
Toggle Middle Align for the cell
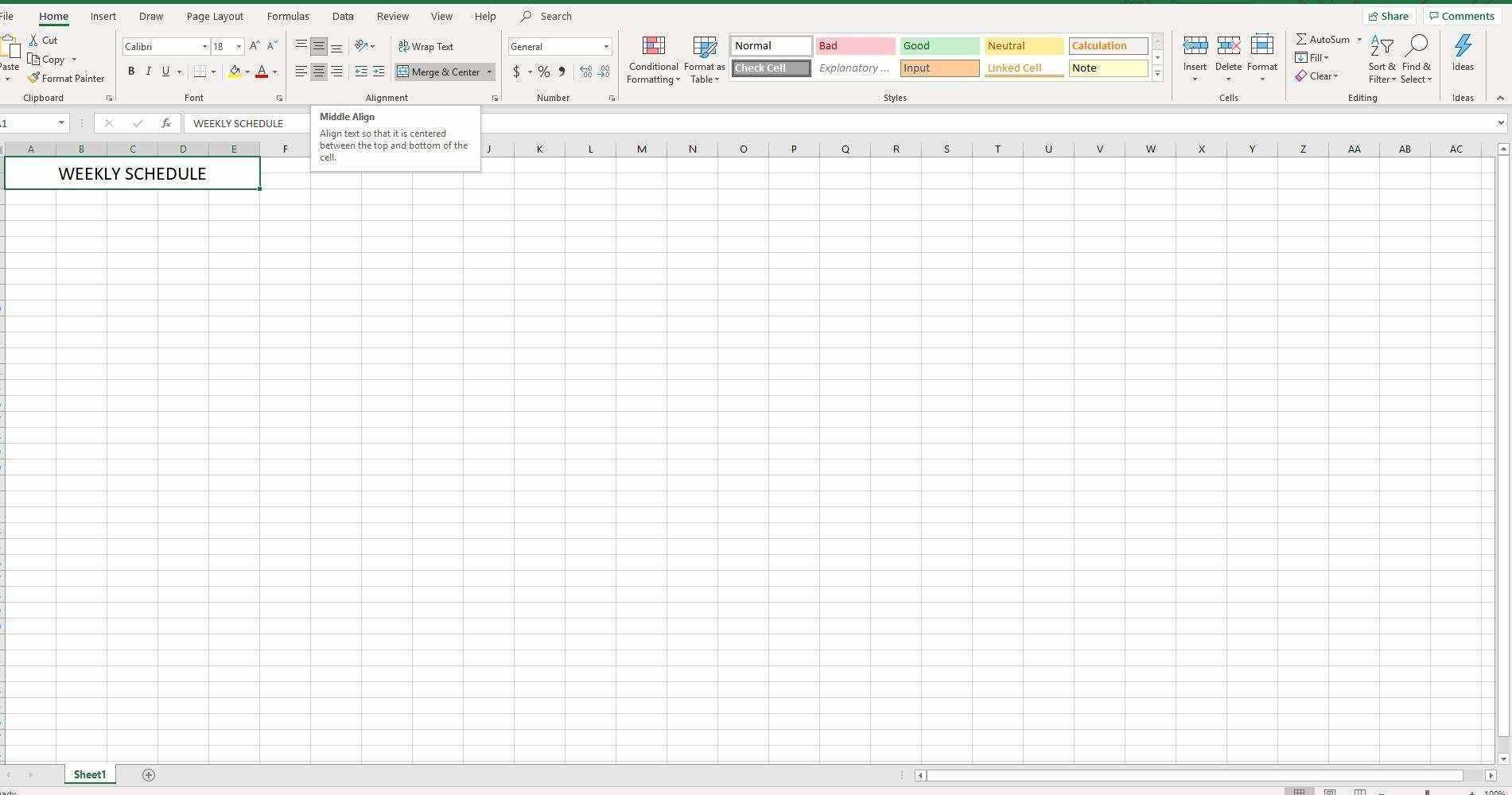tap(318, 46)
